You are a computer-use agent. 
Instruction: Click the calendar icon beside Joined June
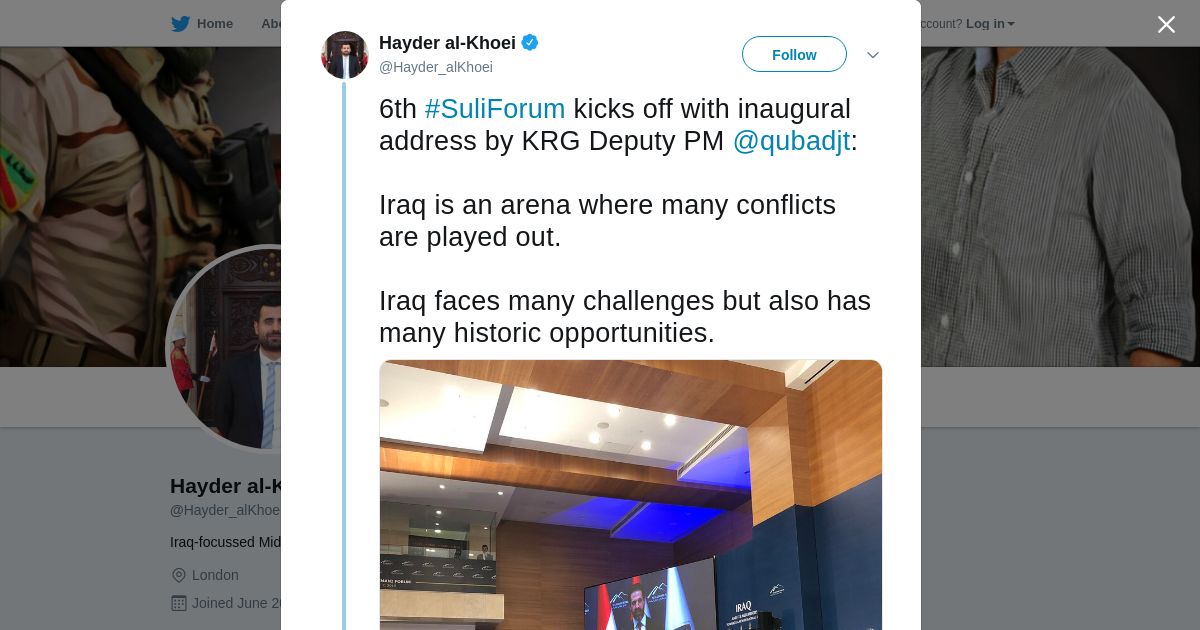click(179, 603)
